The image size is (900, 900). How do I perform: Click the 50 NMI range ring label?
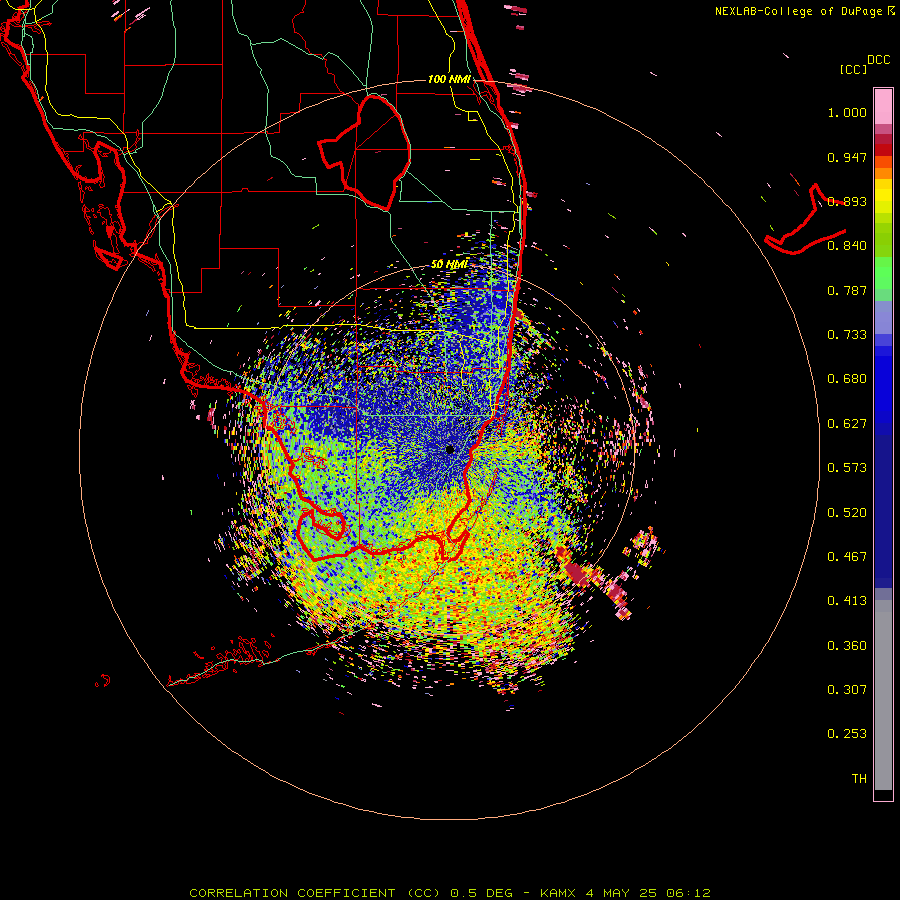[x=449, y=264]
